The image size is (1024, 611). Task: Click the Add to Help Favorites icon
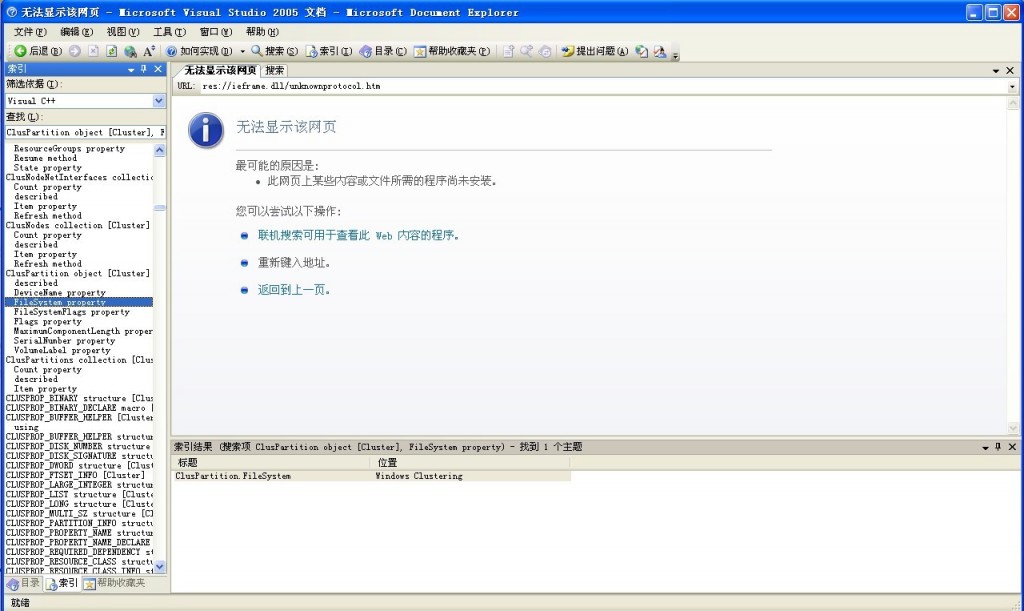click(509, 51)
